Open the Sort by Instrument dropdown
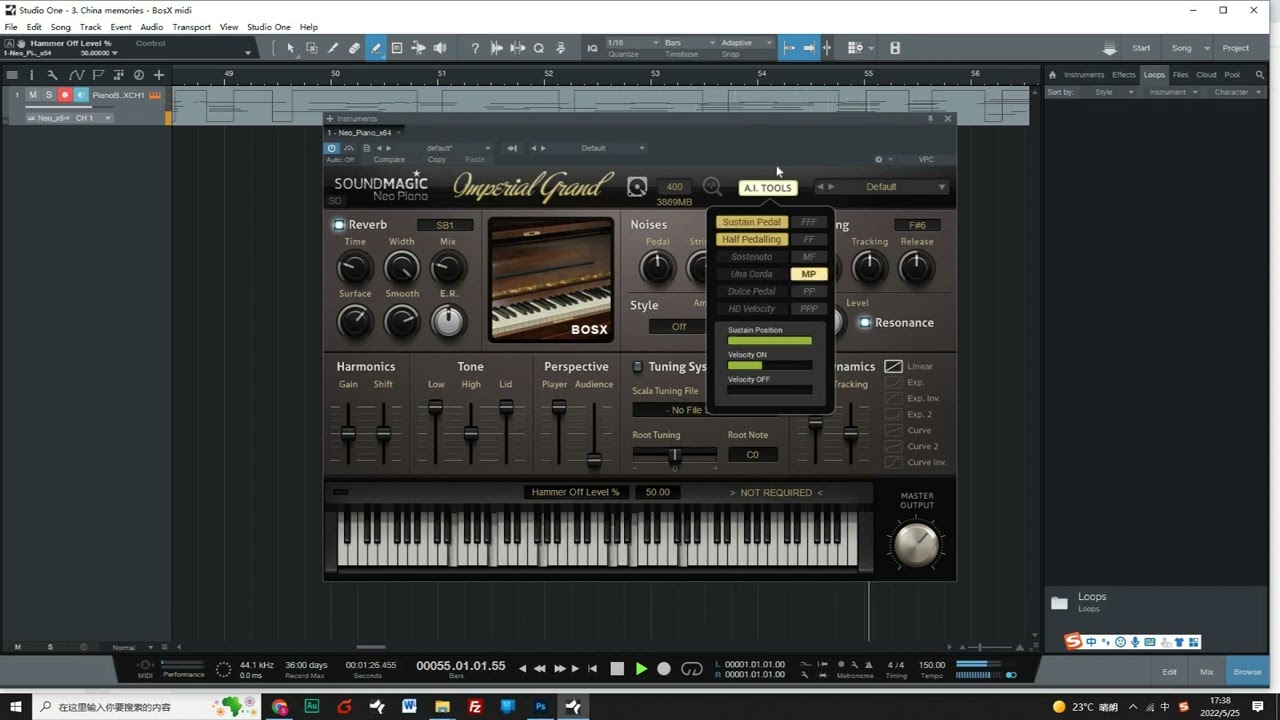This screenshot has width=1280, height=720. point(1173,92)
